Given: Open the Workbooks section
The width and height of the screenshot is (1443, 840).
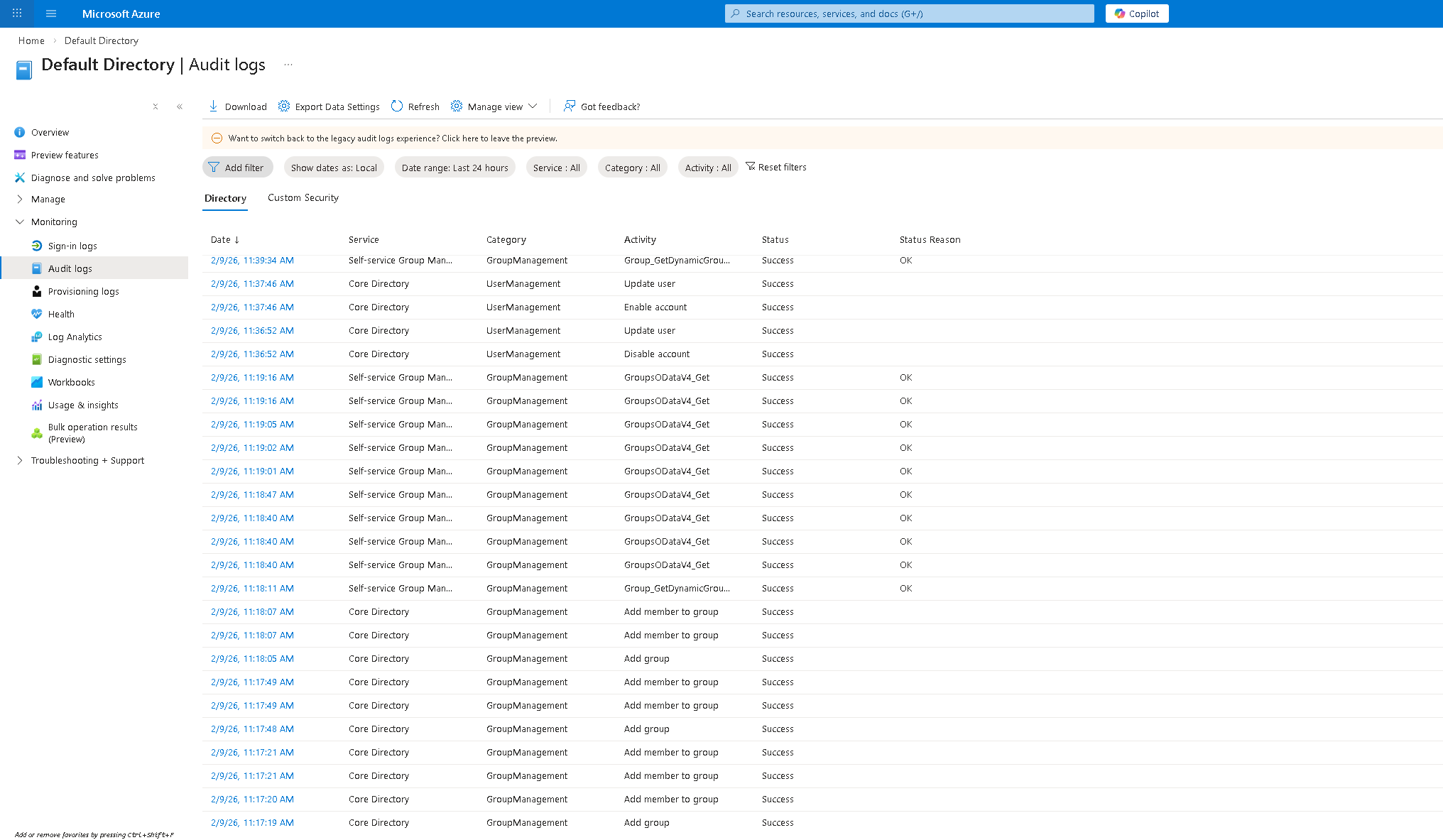Looking at the screenshot, I should coord(72,381).
